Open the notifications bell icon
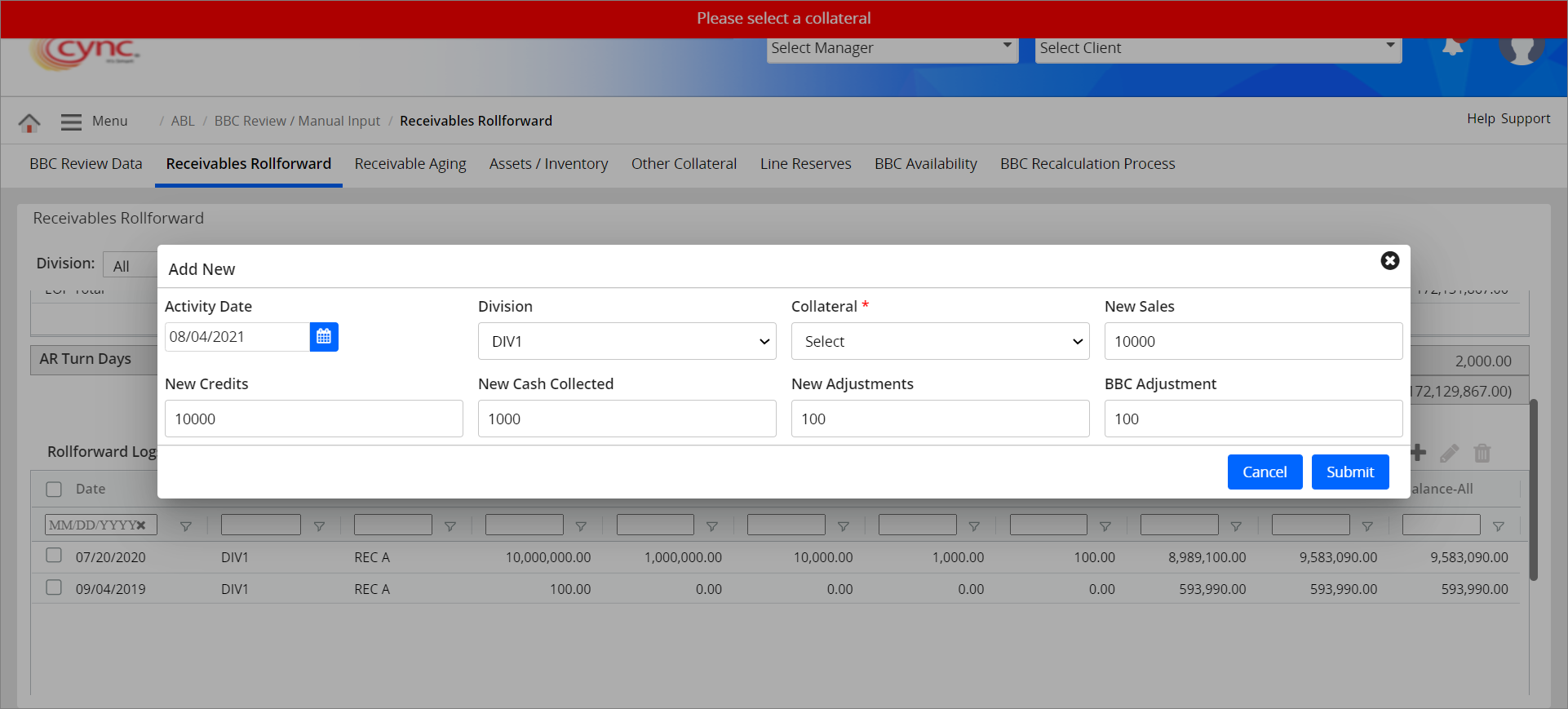Image resolution: width=1568 pixels, height=709 pixels. click(1452, 47)
